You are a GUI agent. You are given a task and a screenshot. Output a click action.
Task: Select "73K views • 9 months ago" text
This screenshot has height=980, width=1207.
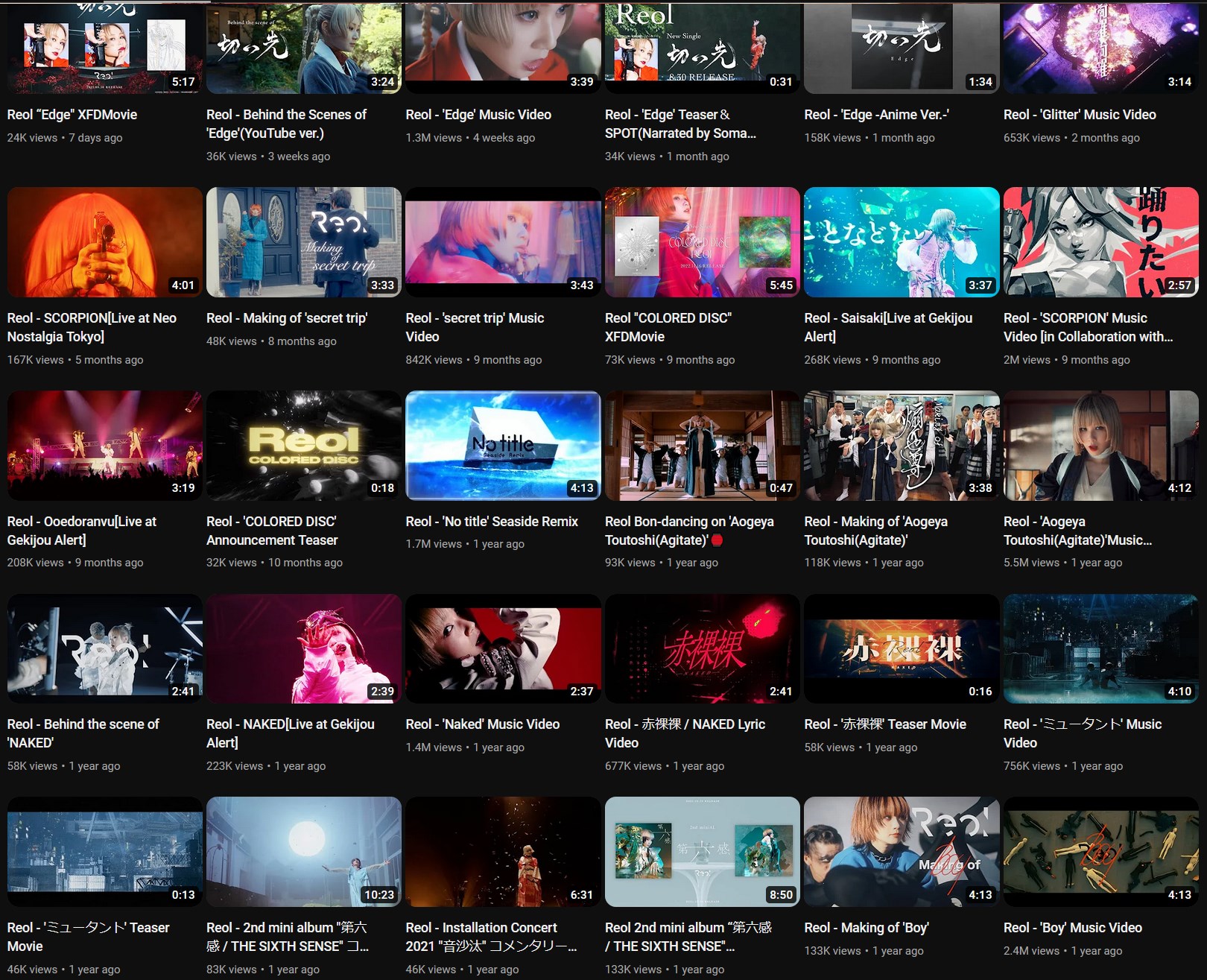click(x=670, y=360)
